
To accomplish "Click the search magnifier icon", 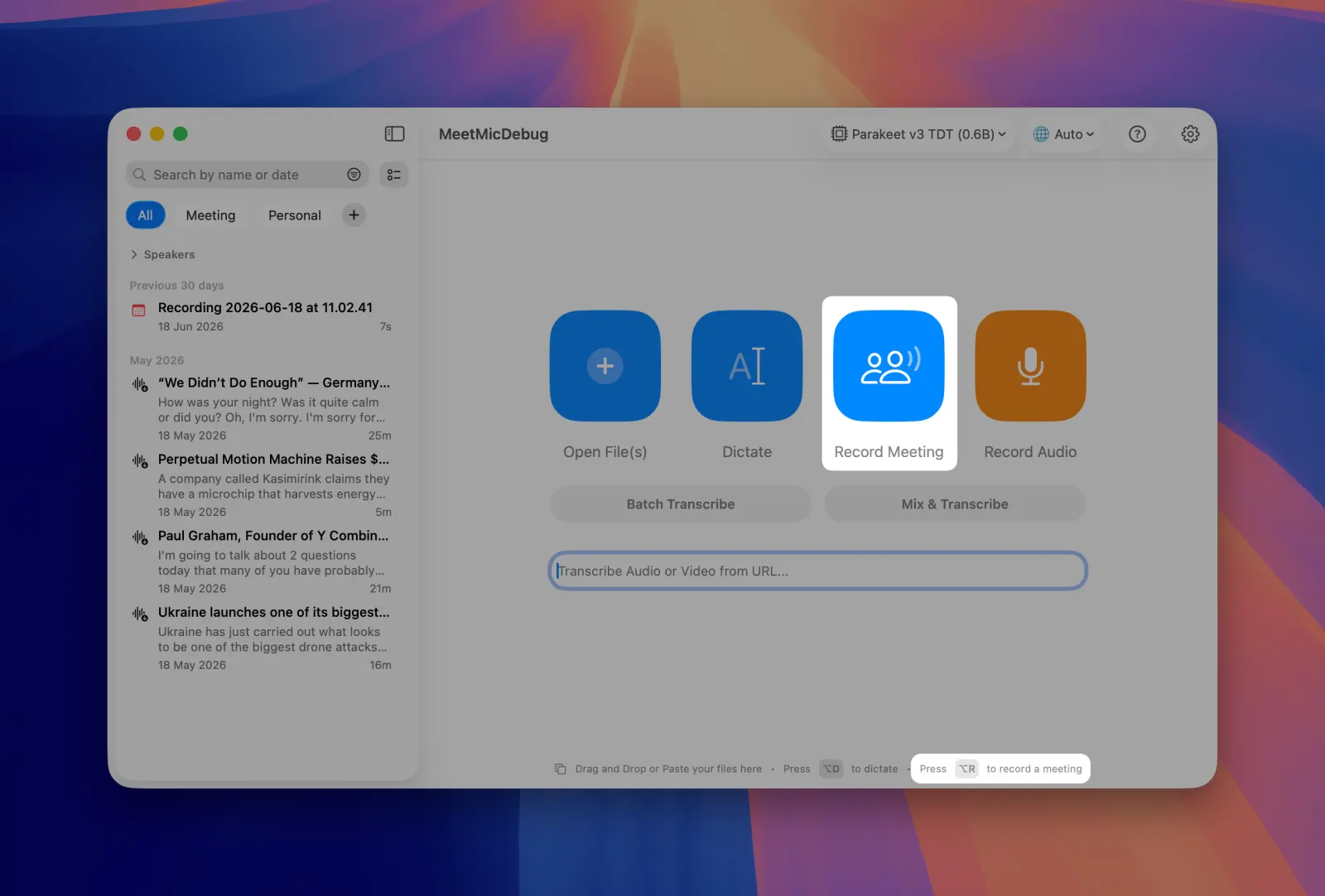I will point(139,175).
